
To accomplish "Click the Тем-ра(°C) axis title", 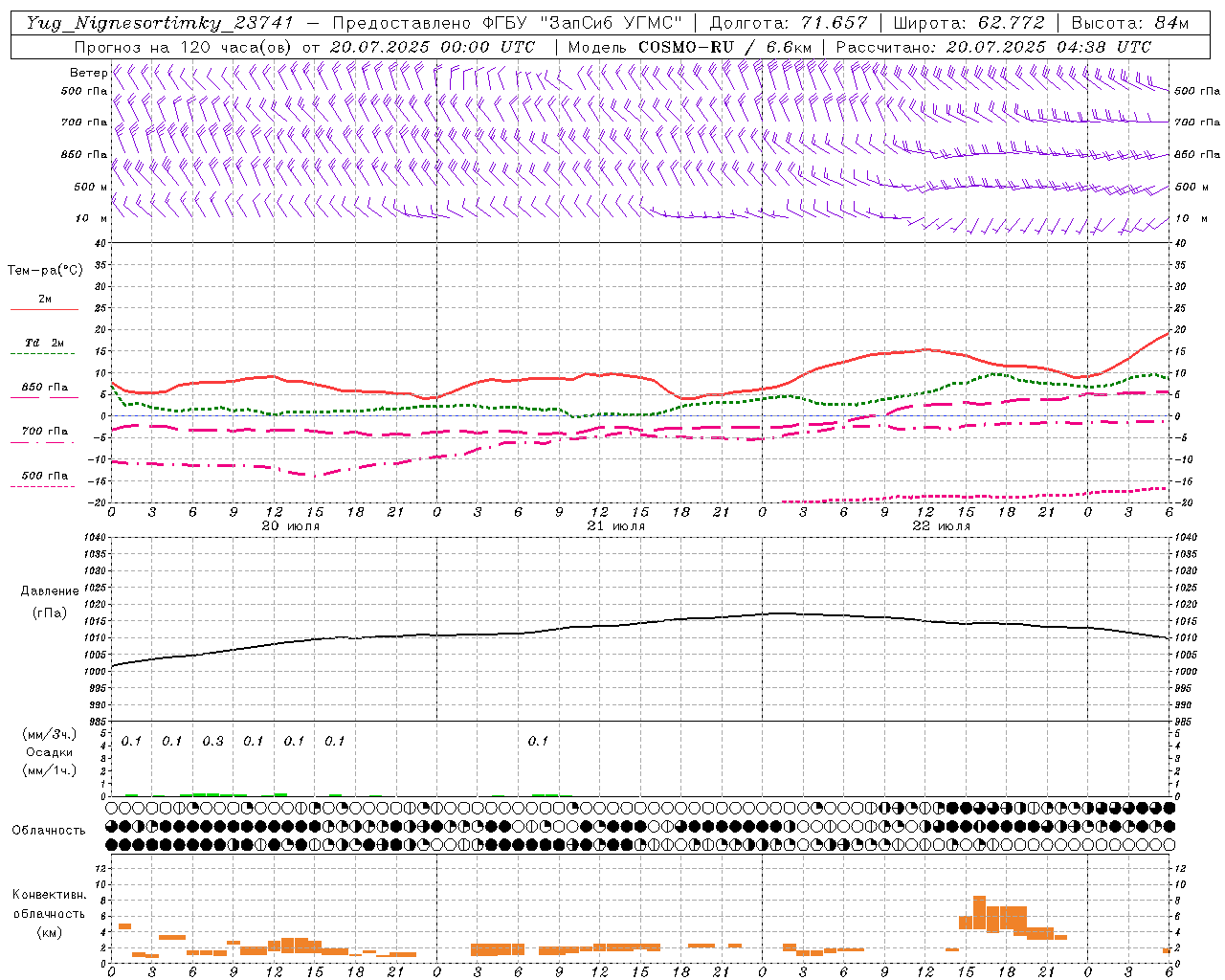I will click(x=45, y=271).
